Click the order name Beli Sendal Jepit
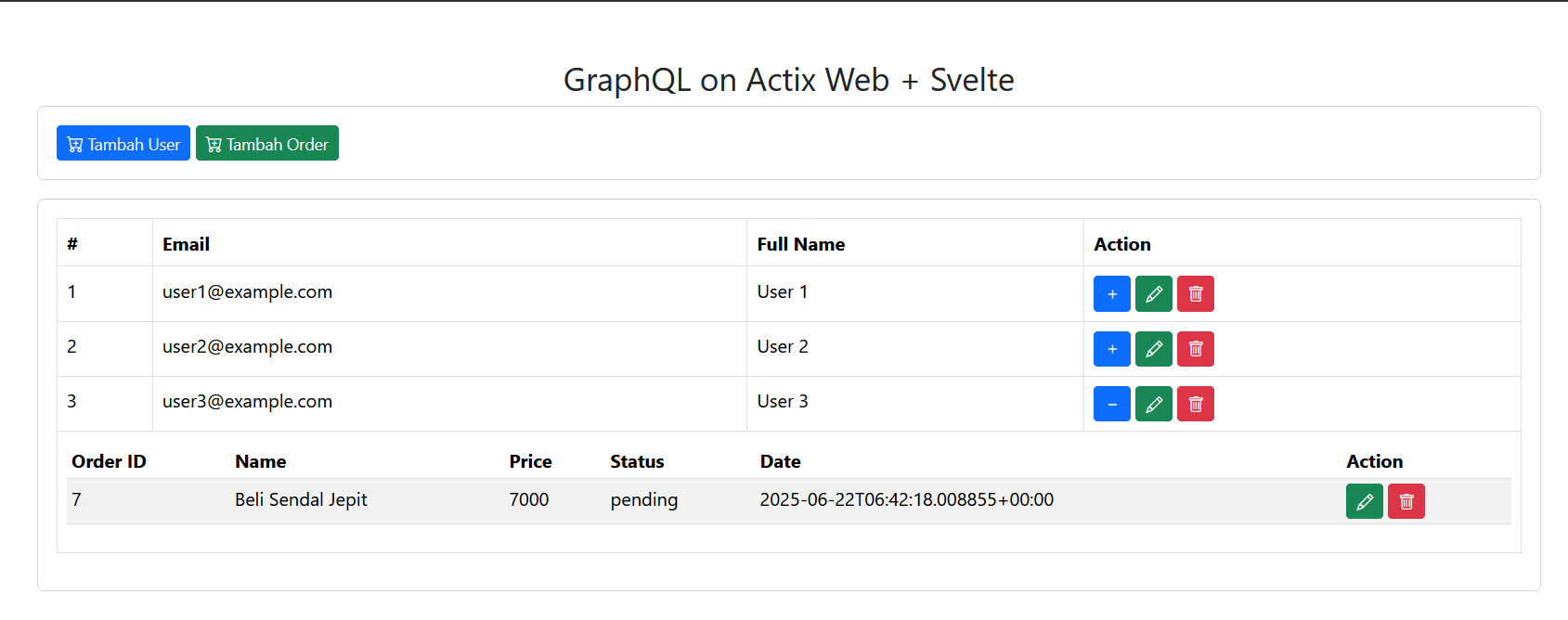 pos(301,499)
